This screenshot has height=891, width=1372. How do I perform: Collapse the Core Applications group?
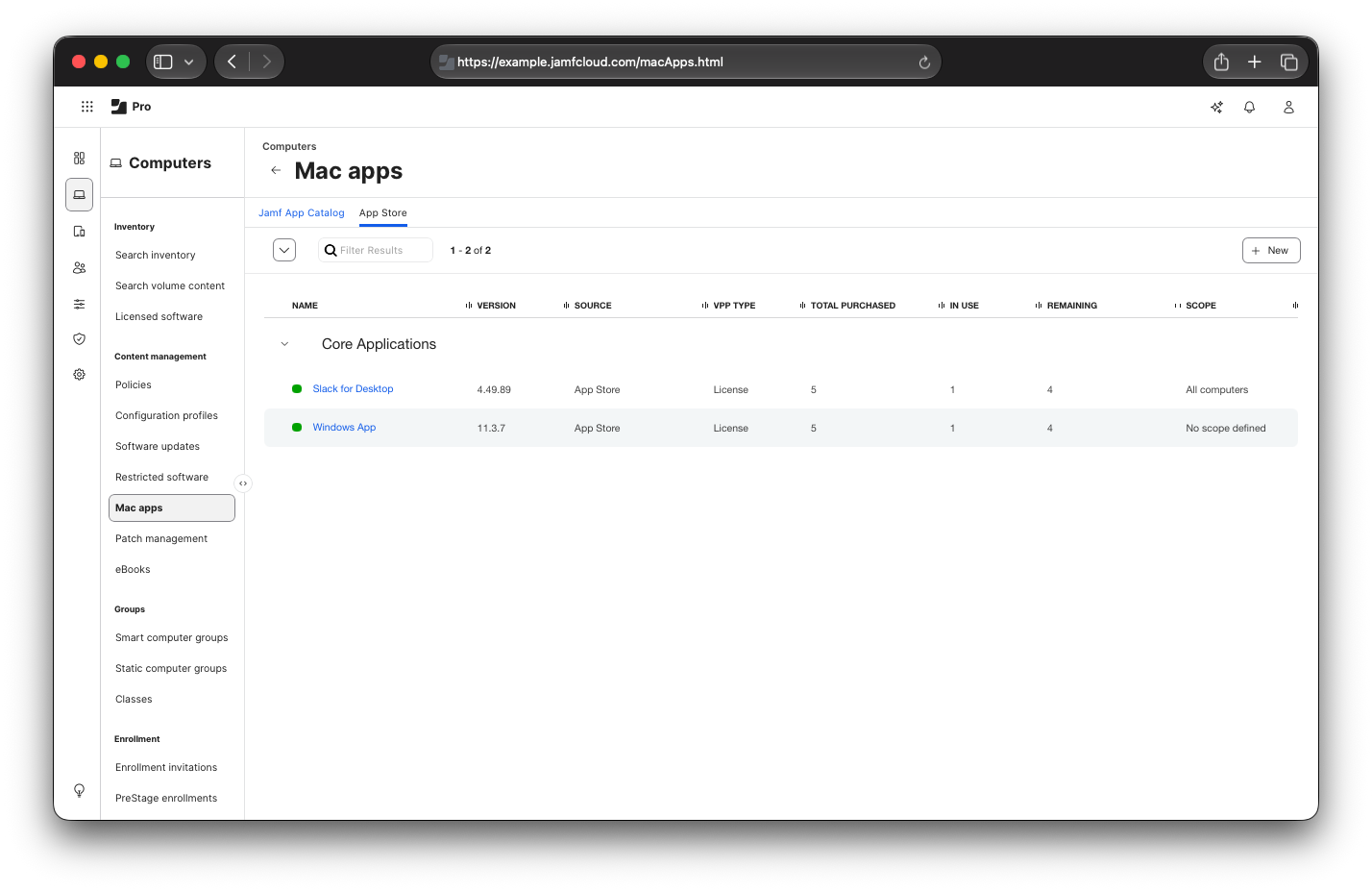click(284, 344)
